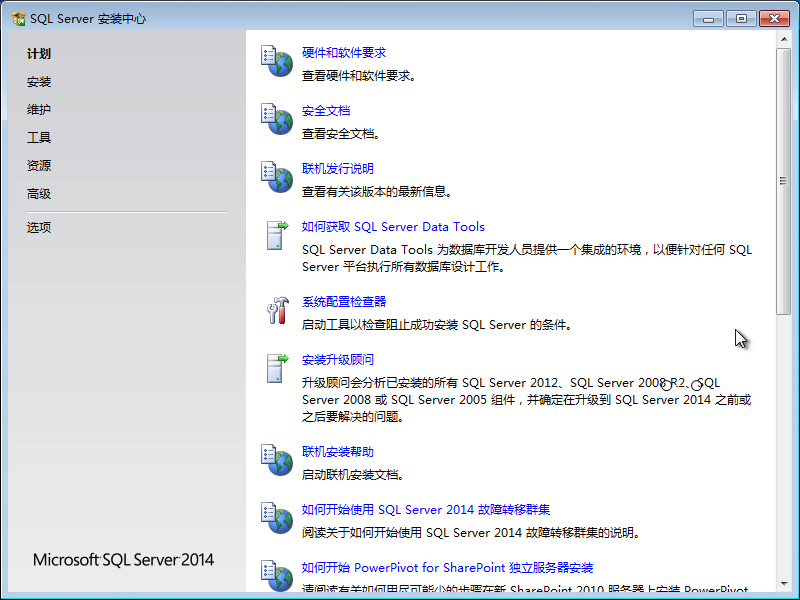This screenshot has width=800, height=600.
Task: Open 如何开始 PowerPivot for SharePoint 独立服务器安装 link
Action: 447,568
